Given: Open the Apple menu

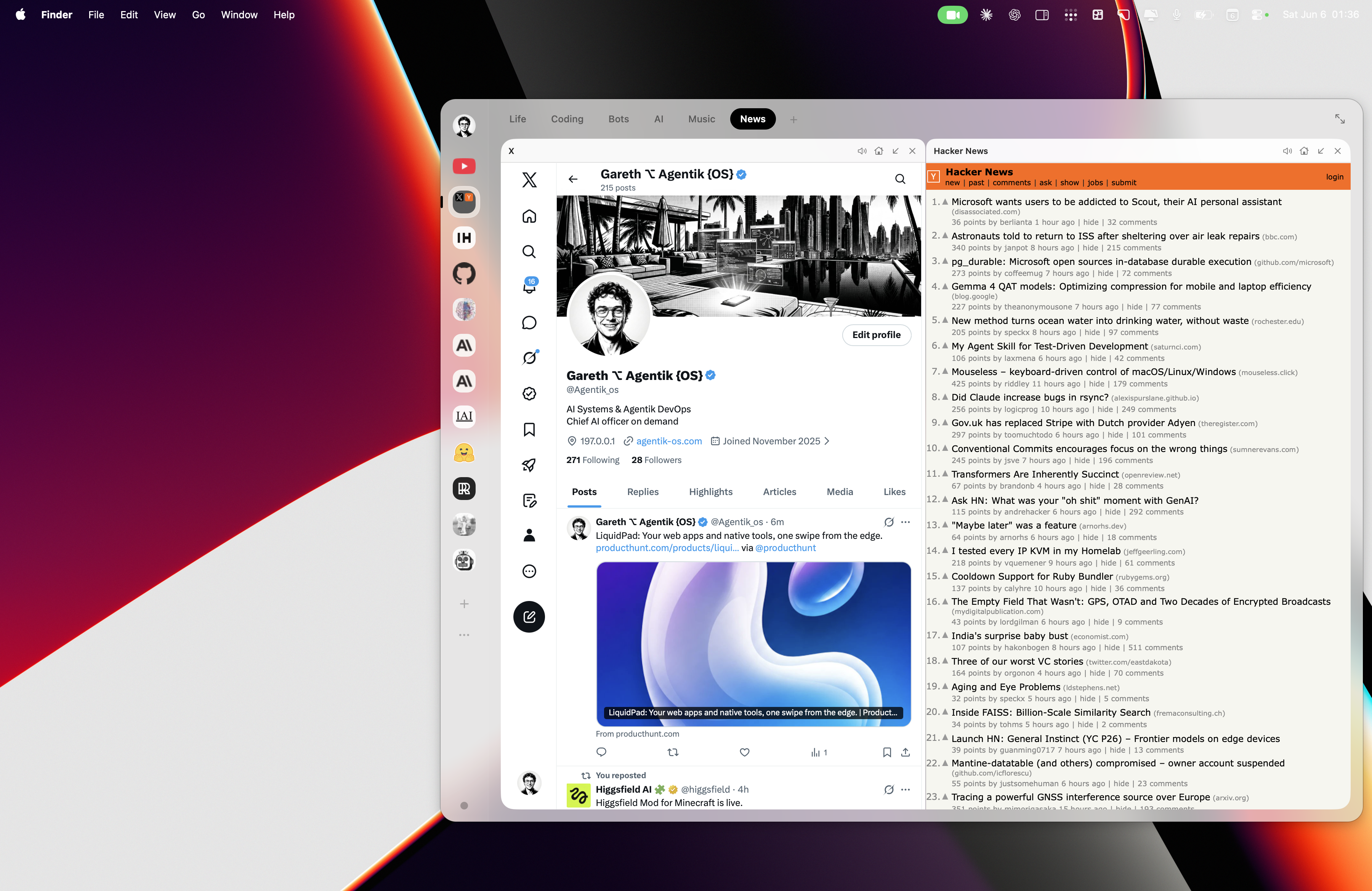Looking at the screenshot, I should coord(21,14).
